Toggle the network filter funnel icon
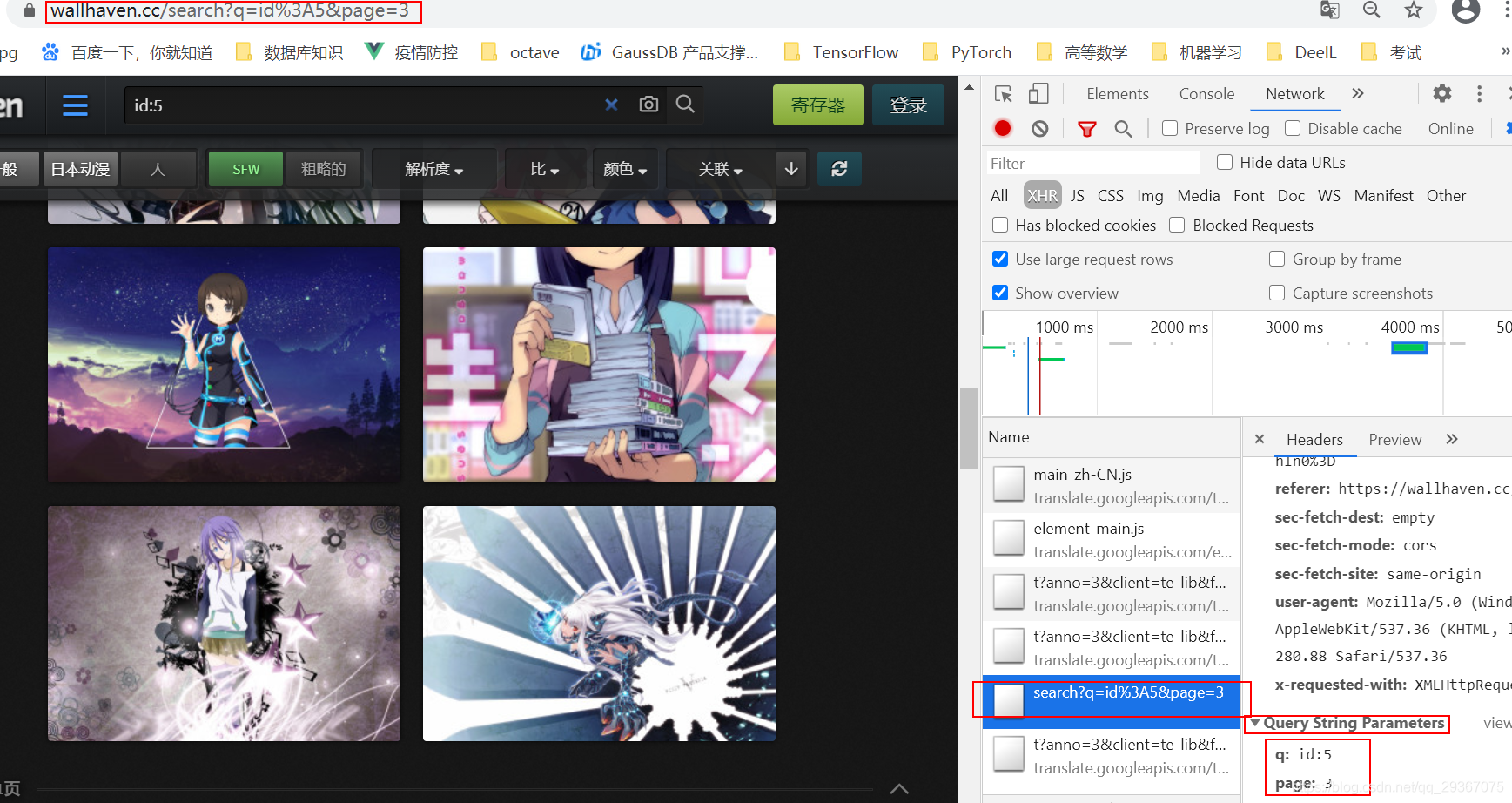This screenshot has width=1512, height=803. click(x=1086, y=129)
